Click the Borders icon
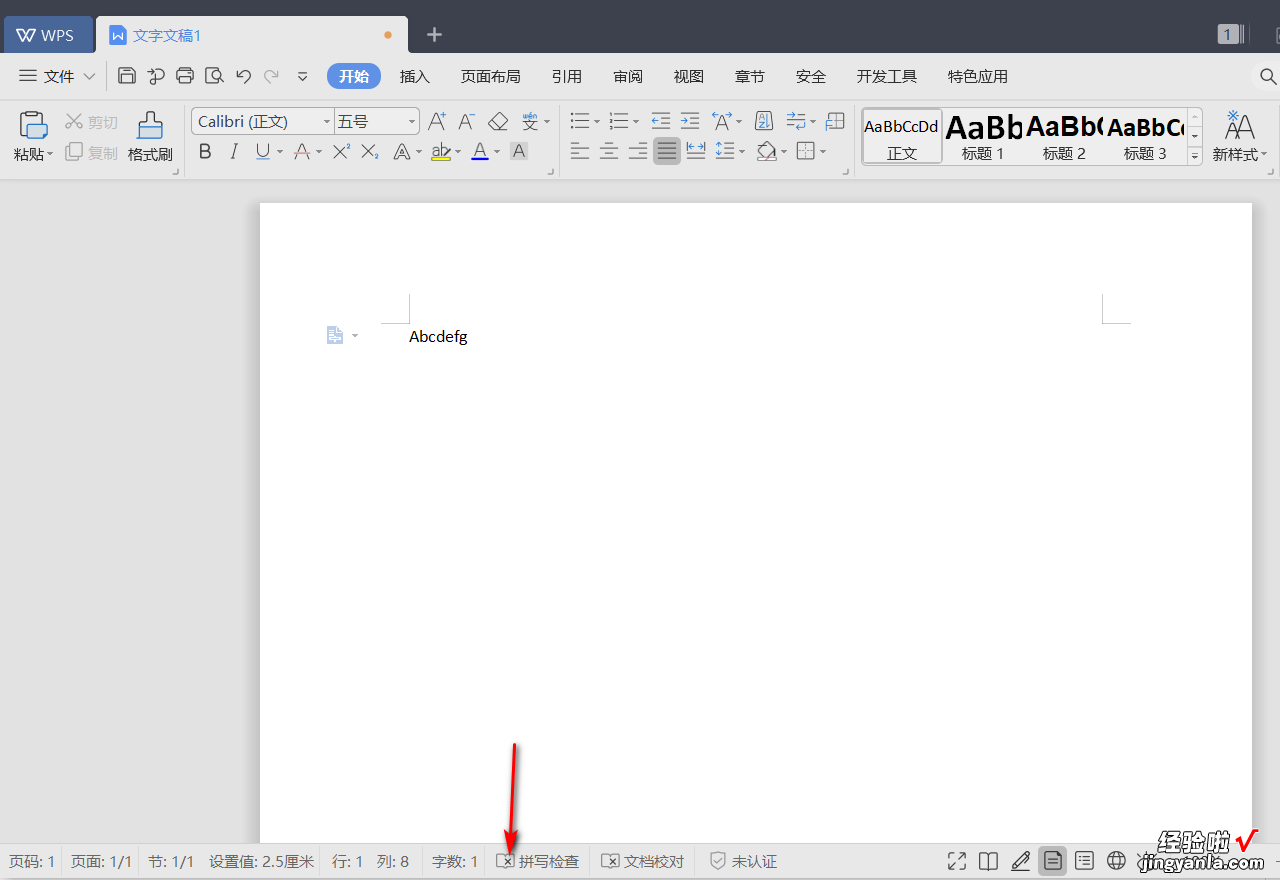Viewport: 1280px width, 880px height. click(x=805, y=152)
